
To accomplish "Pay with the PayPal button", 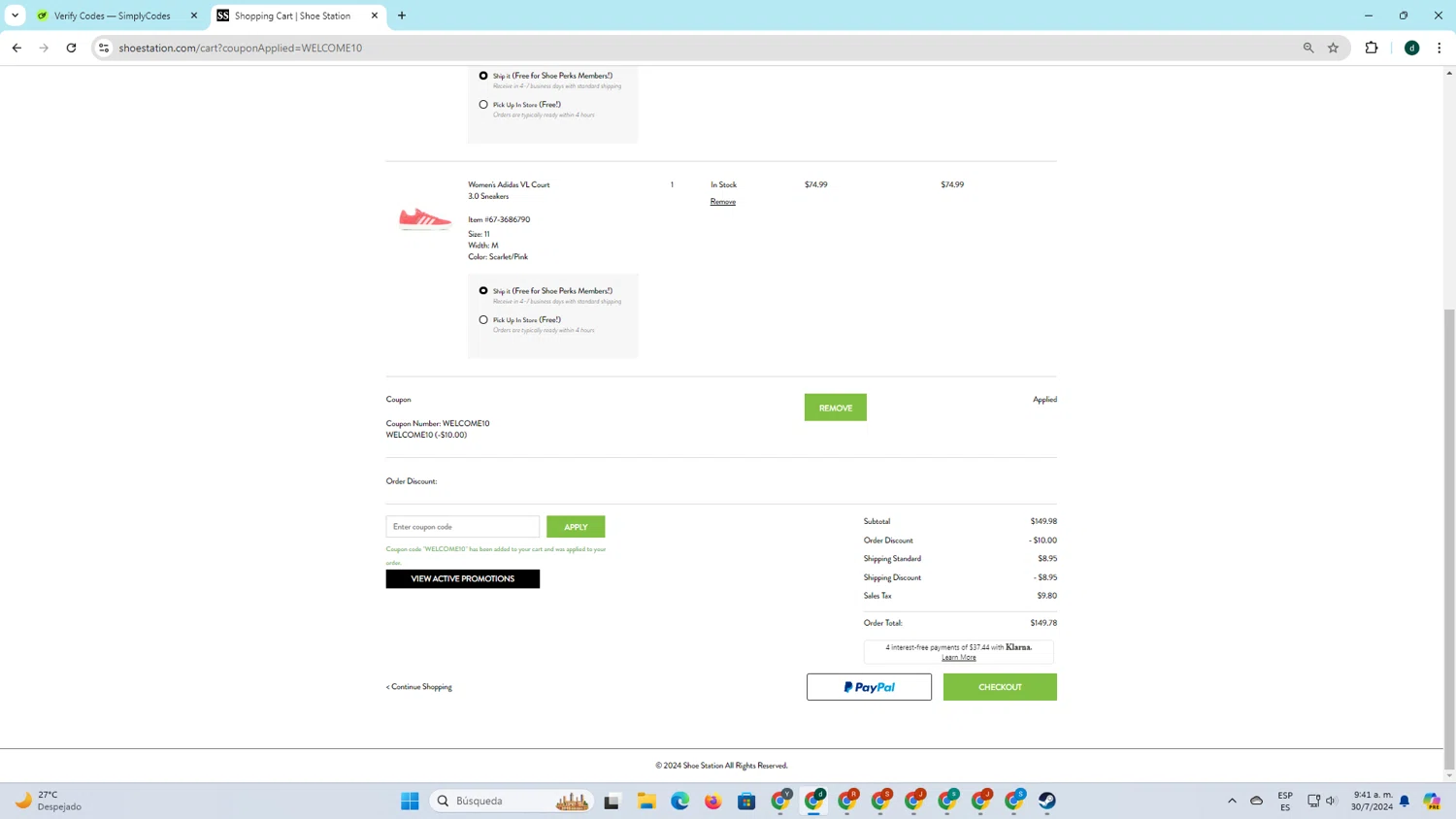I will click(869, 687).
